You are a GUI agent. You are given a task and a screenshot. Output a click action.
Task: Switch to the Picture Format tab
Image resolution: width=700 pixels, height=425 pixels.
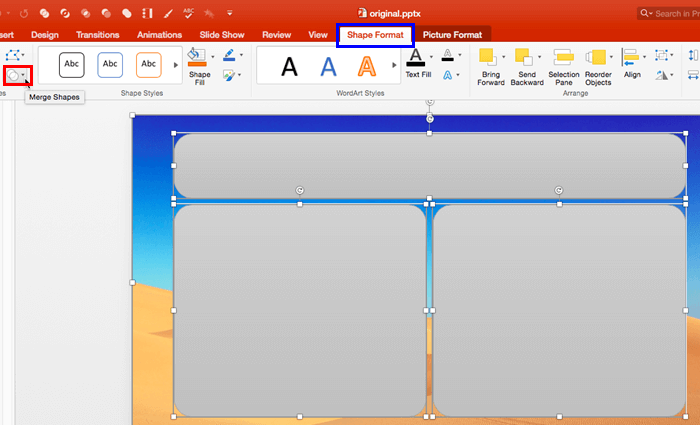(452, 34)
